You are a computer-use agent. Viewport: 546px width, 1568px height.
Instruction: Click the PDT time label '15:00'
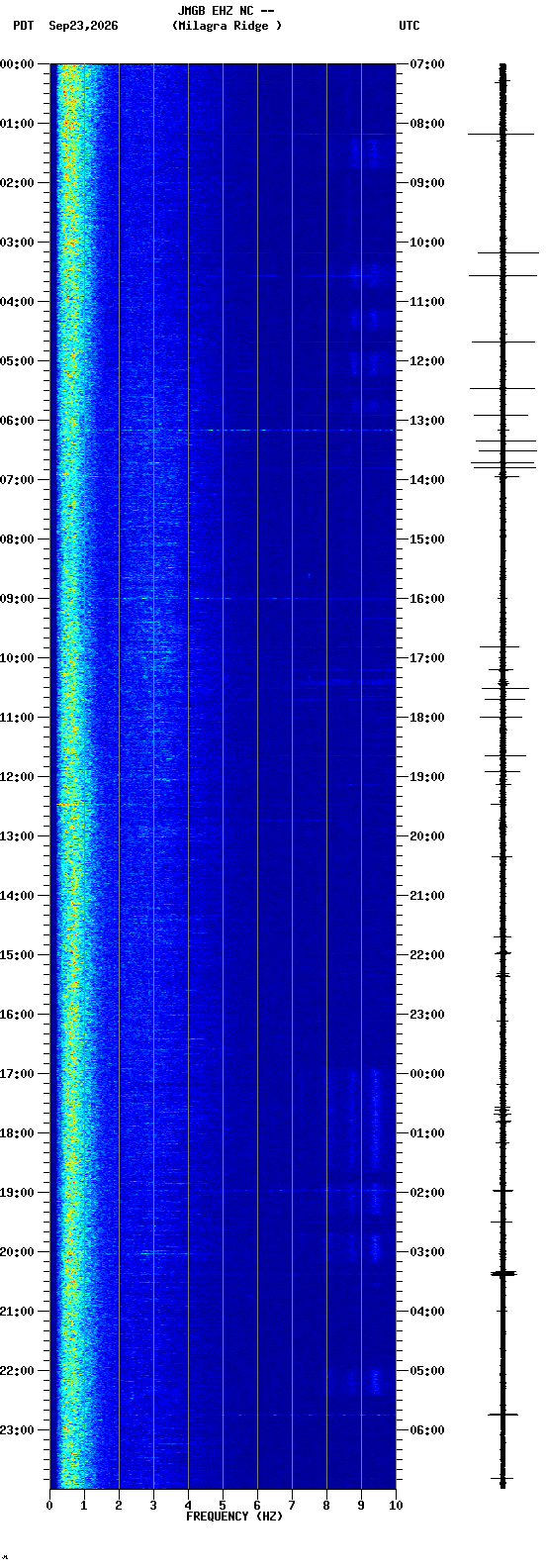point(17,955)
